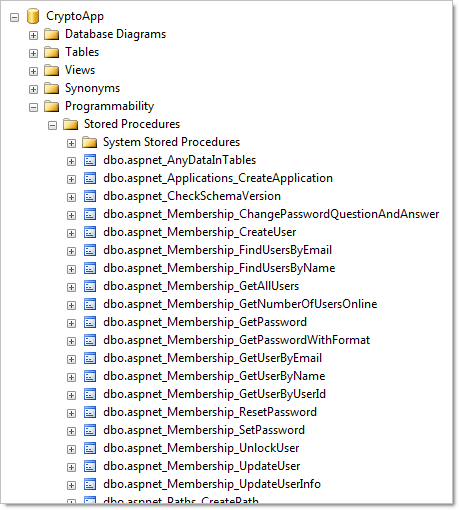
Task: Click the procedure icon for Membership_GetAllUsers
Action: tap(90, 286)
